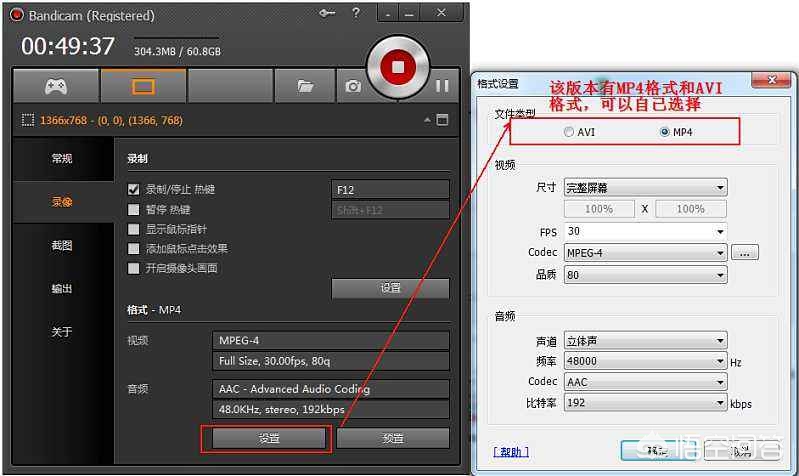Image resolution: width=799 pixels, height=476 pixels.
Task: Open the output folder icon
Action: 305,86
